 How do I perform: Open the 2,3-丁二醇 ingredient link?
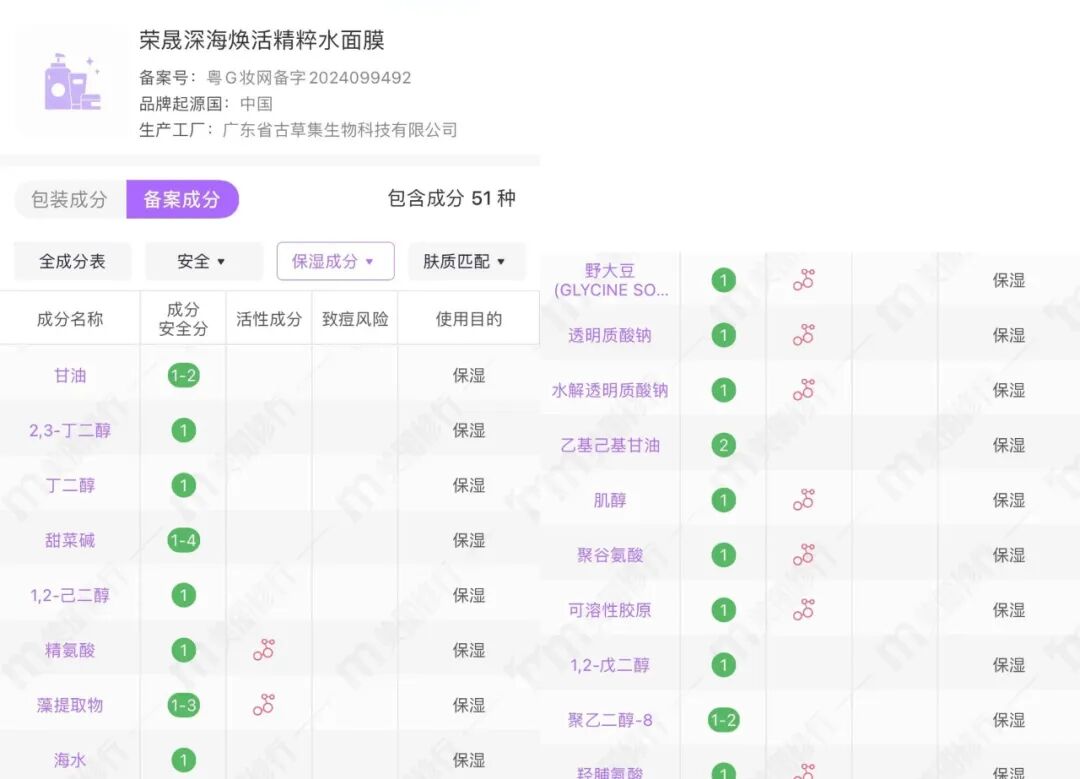[70, 430]
